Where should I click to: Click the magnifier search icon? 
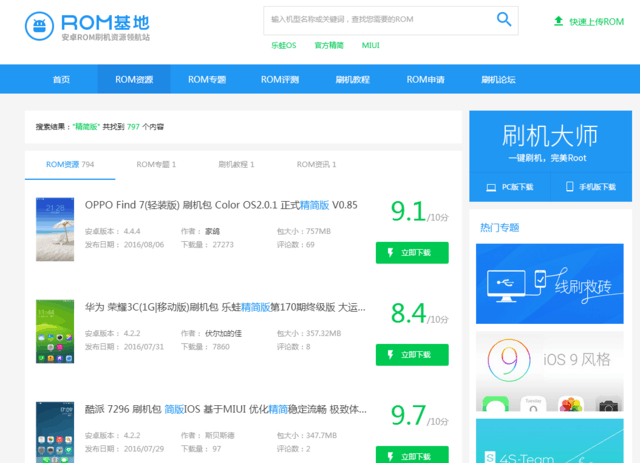pyautogui.click(x=504, y=19)
